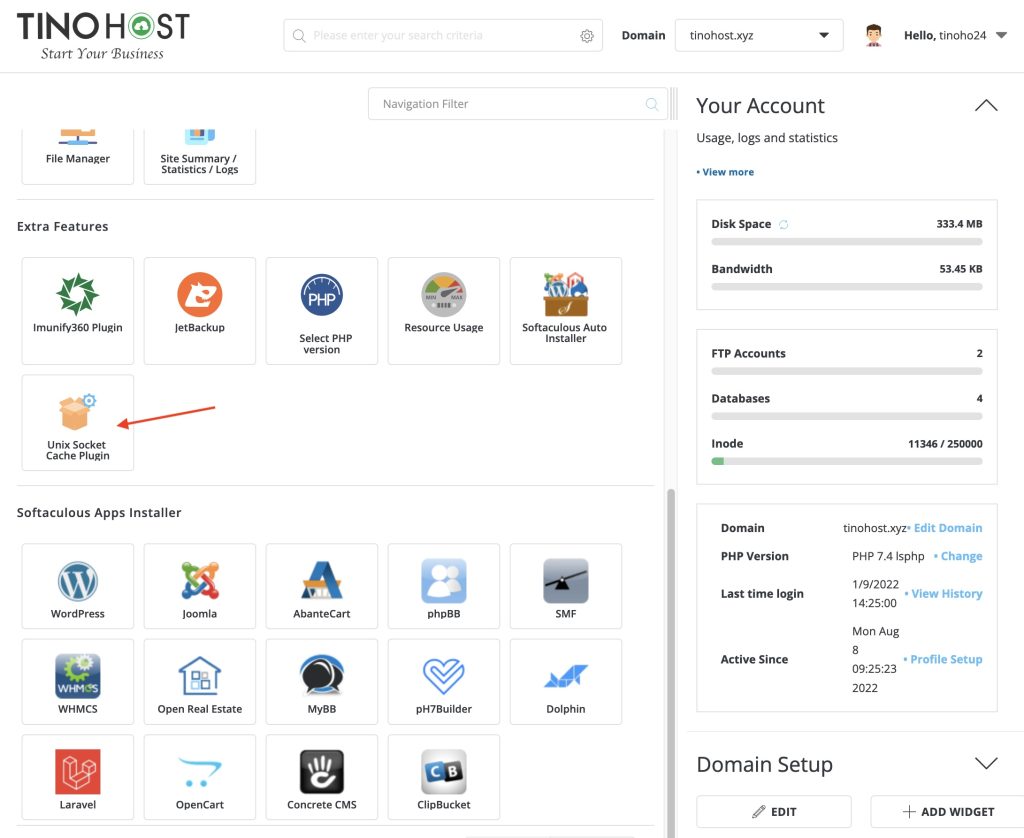Image resolution: width=1024 pixels, height=838 pixels.
Task: Open Site Summary / Statistics / Logs
Action: [200, 156]
